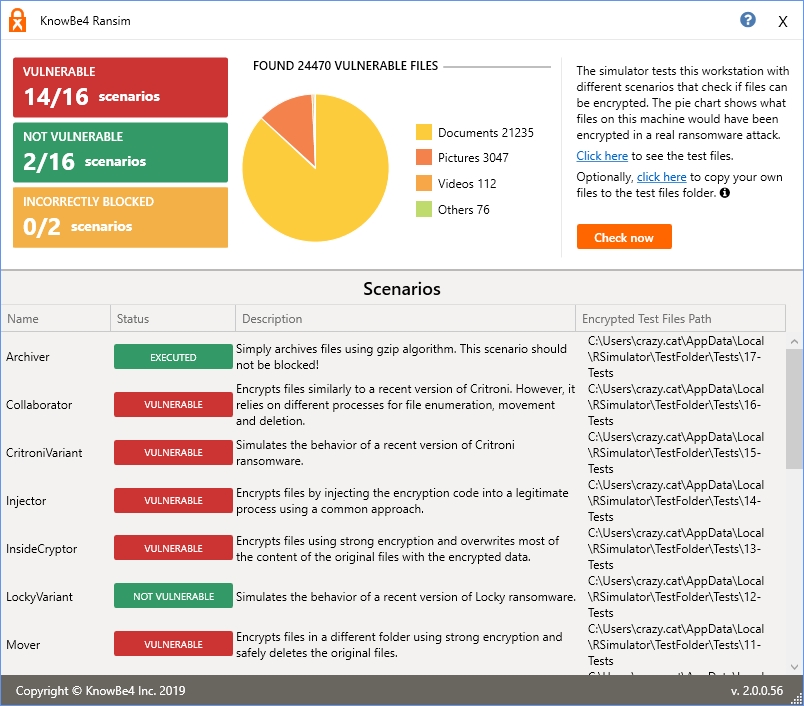Sort by the Description column header

click(x=405, y=318)
